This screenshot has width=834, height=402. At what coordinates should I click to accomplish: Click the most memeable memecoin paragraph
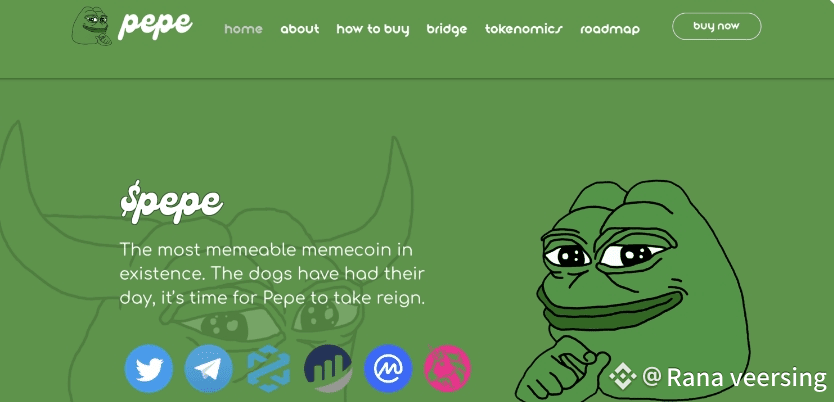pyautogui.click(x=272, y=274)
